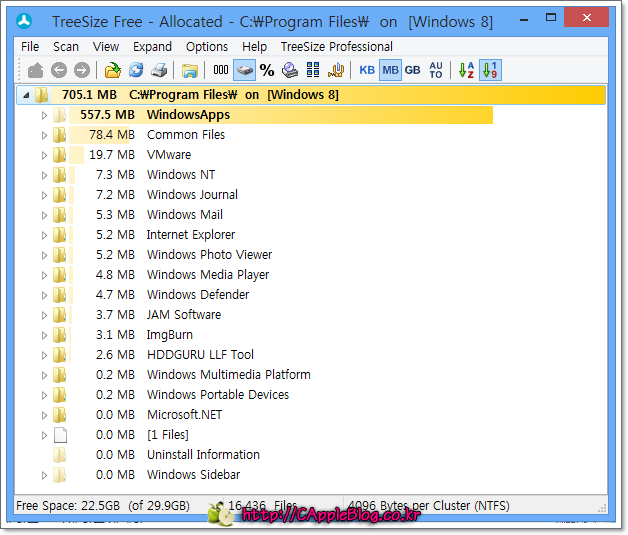The width and height of the screenshot is (628, 535).
Task: Expand the Windows NT folder
Action: (x=44, y=175)
